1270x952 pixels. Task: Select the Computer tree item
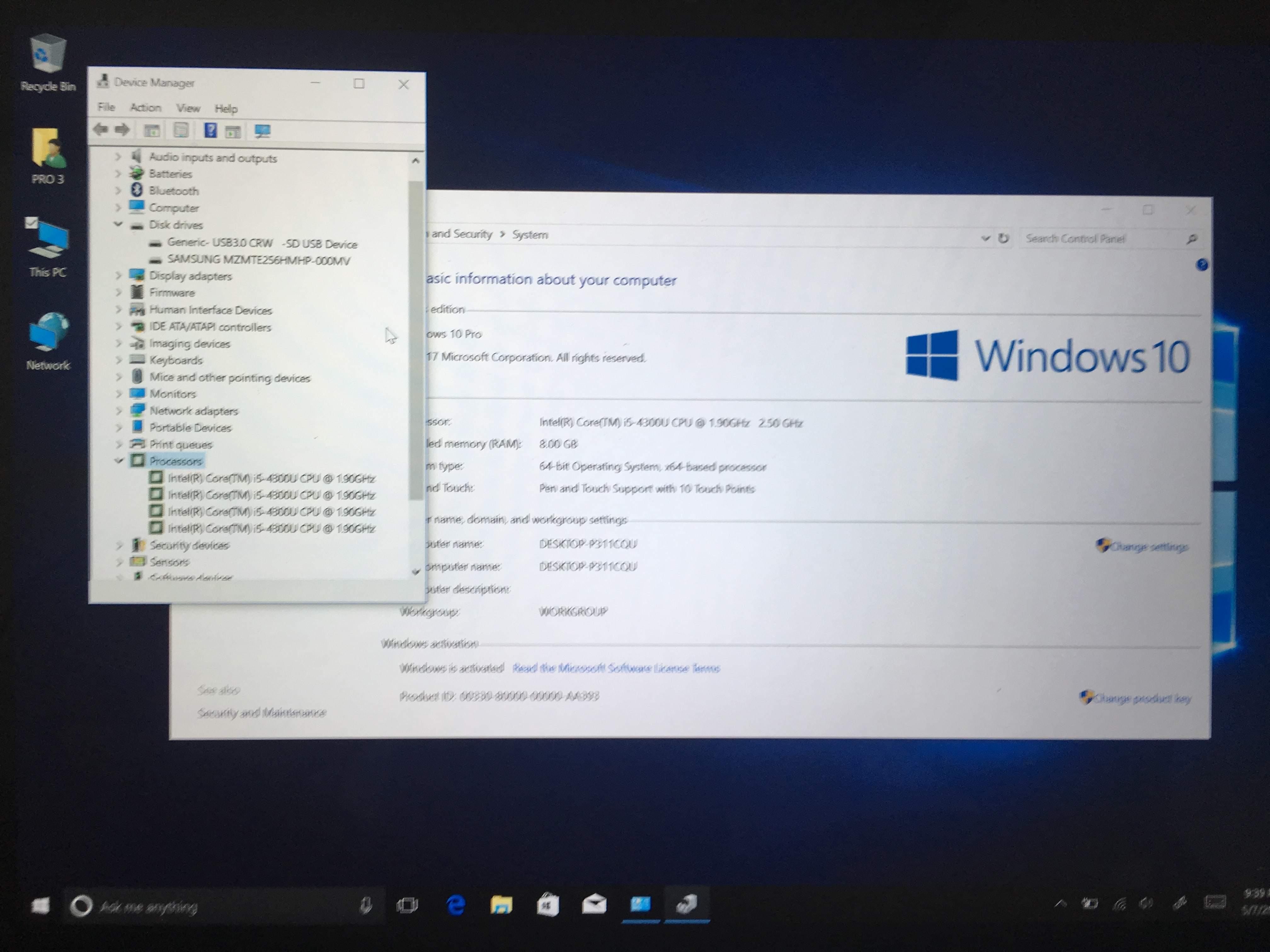click(174, 208)
